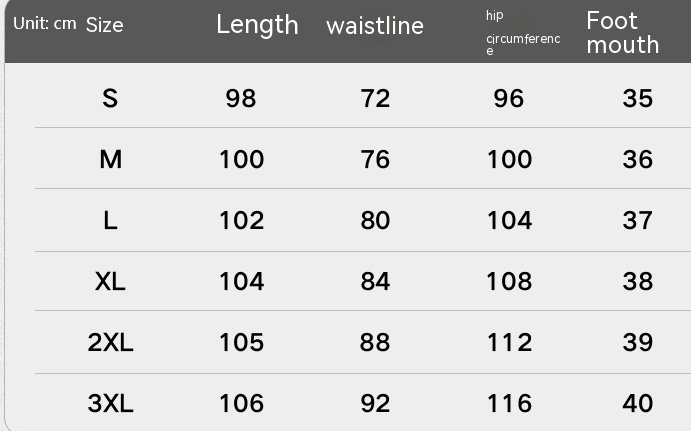Image resolution: width=691 pixels, height=431 pixels.
Task: Click the Length column header
Action: click(257, 25)
